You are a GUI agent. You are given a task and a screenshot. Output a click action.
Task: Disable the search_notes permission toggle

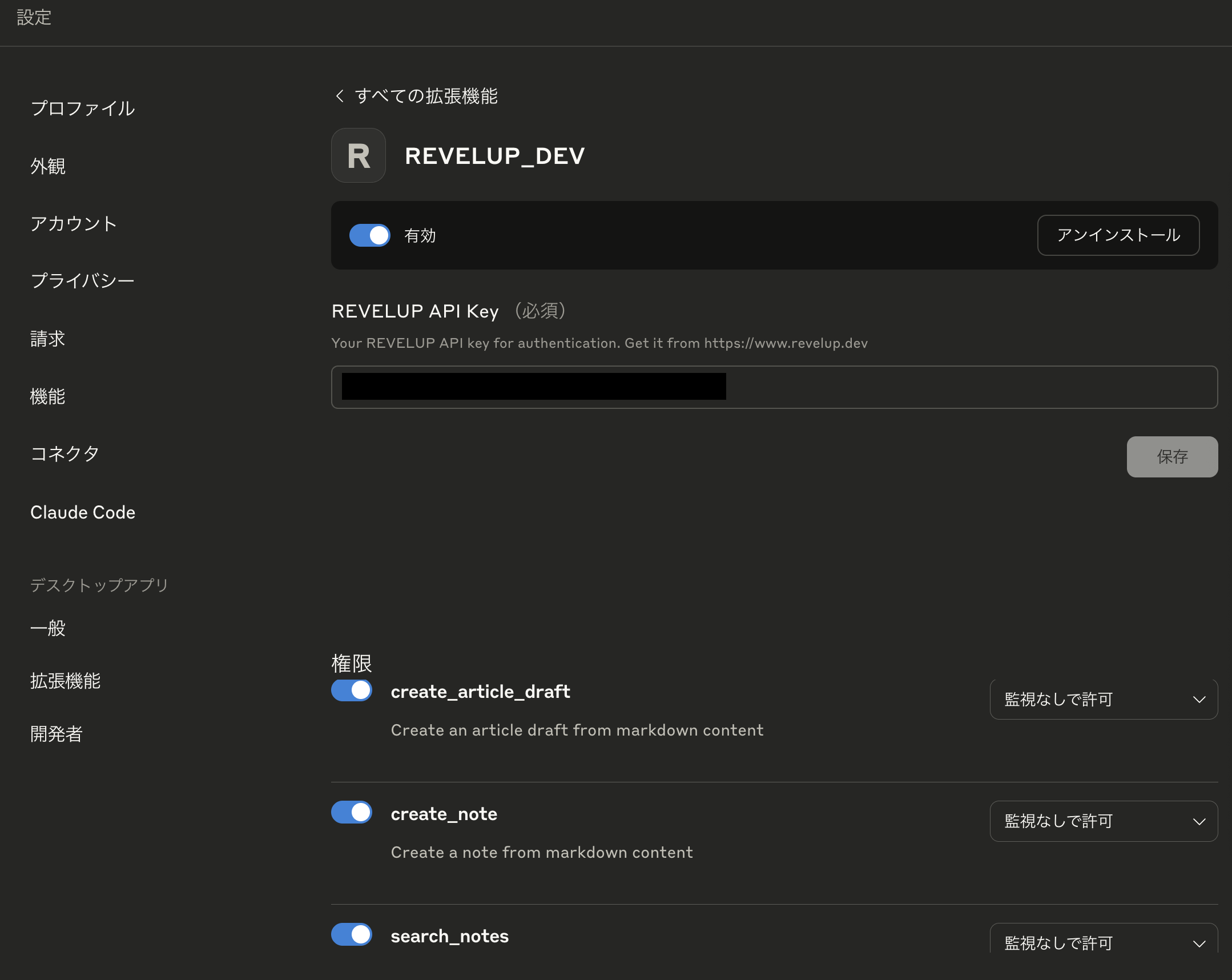tap(352, 934)
